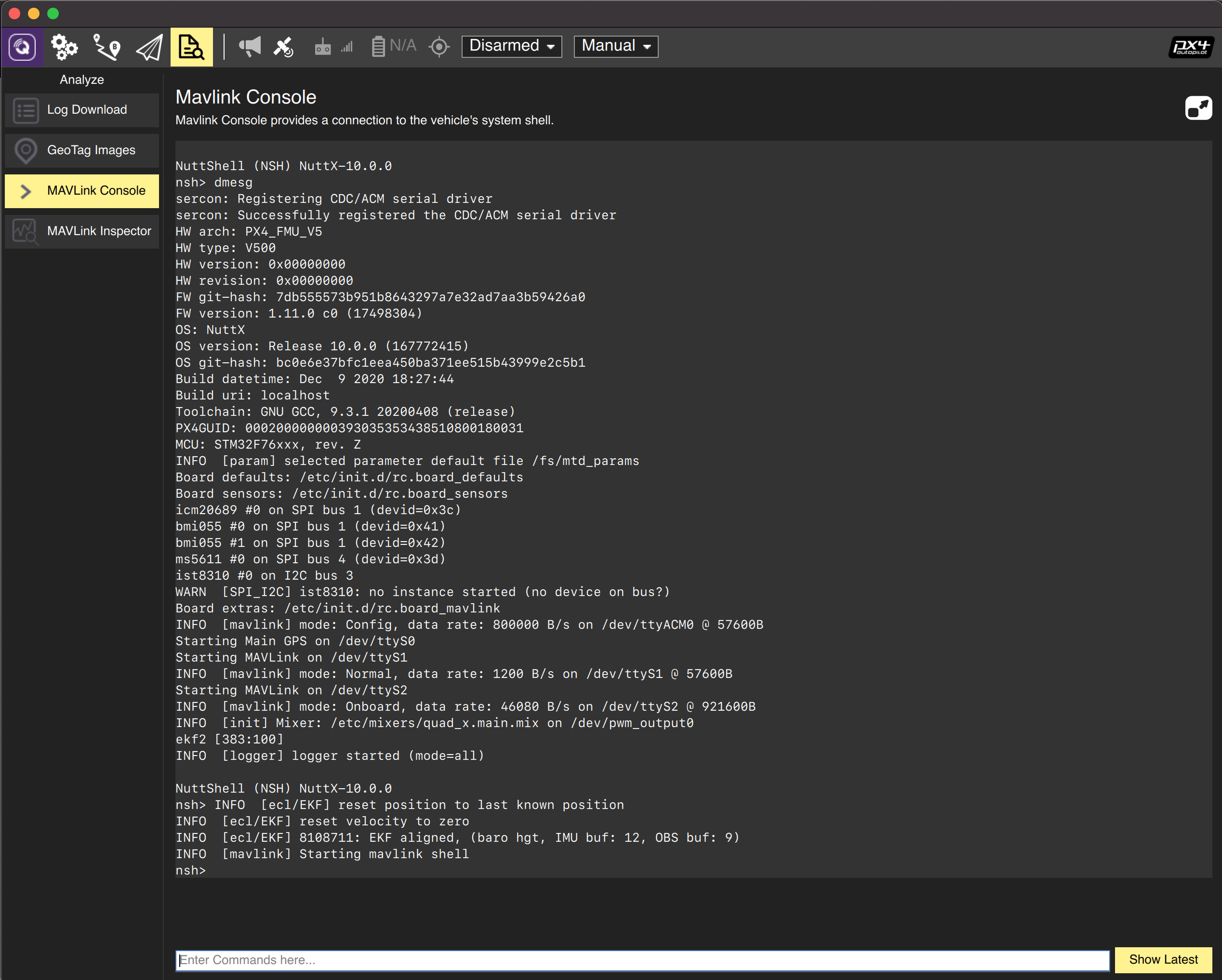This screenshot has height=980, width=1222.
Task: Click the Log Download list icon
Action: point(26,110)
